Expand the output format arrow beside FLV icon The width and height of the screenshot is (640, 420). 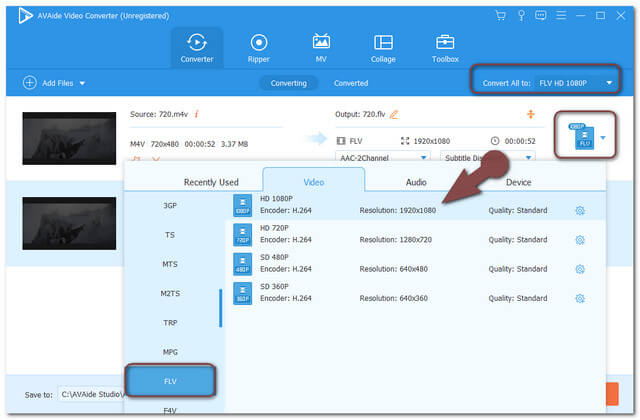pyautogui.click(x=603, y=138)
